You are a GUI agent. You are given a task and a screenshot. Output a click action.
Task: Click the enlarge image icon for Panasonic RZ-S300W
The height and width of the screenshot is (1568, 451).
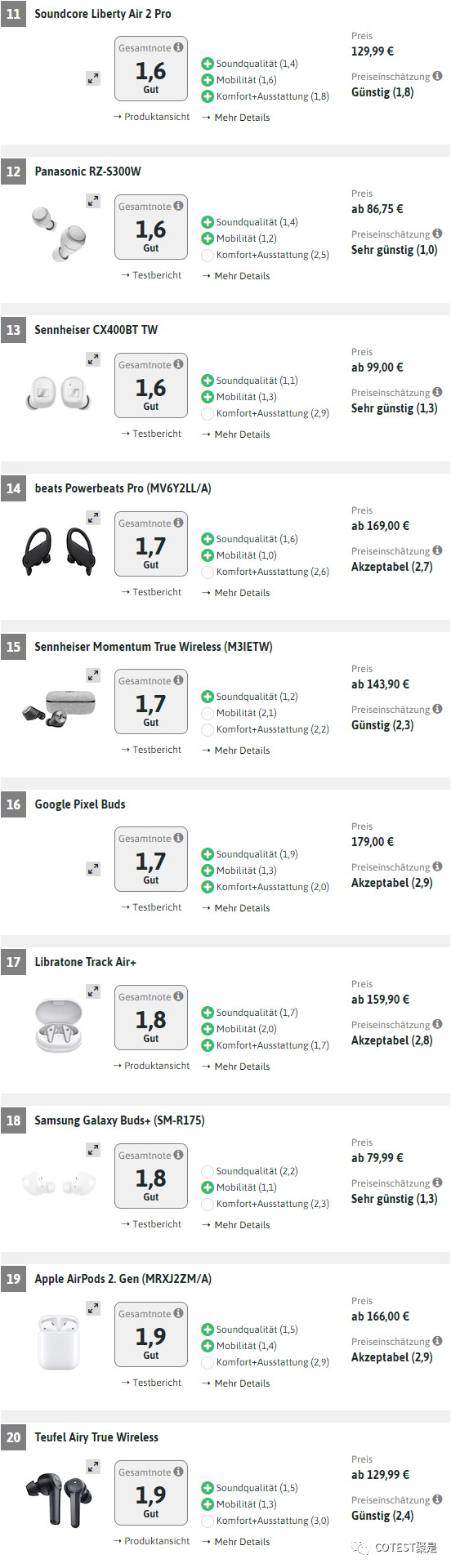[93, 200]
